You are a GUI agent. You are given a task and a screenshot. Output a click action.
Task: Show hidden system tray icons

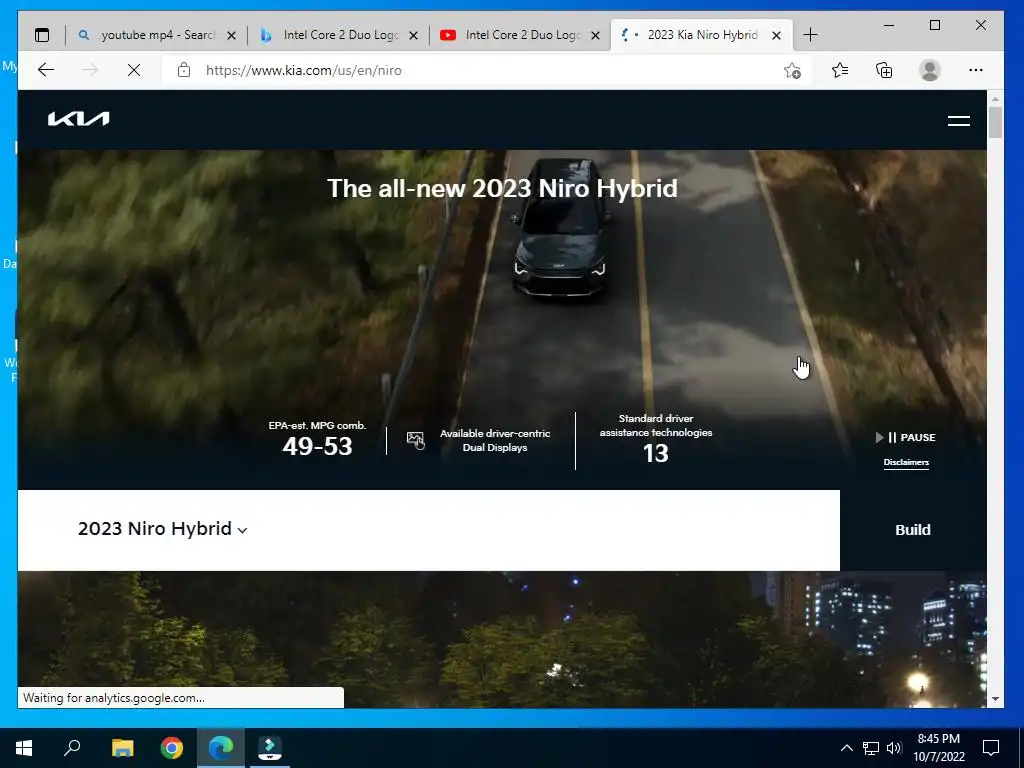pyautogui.click(x=846, y=748)
